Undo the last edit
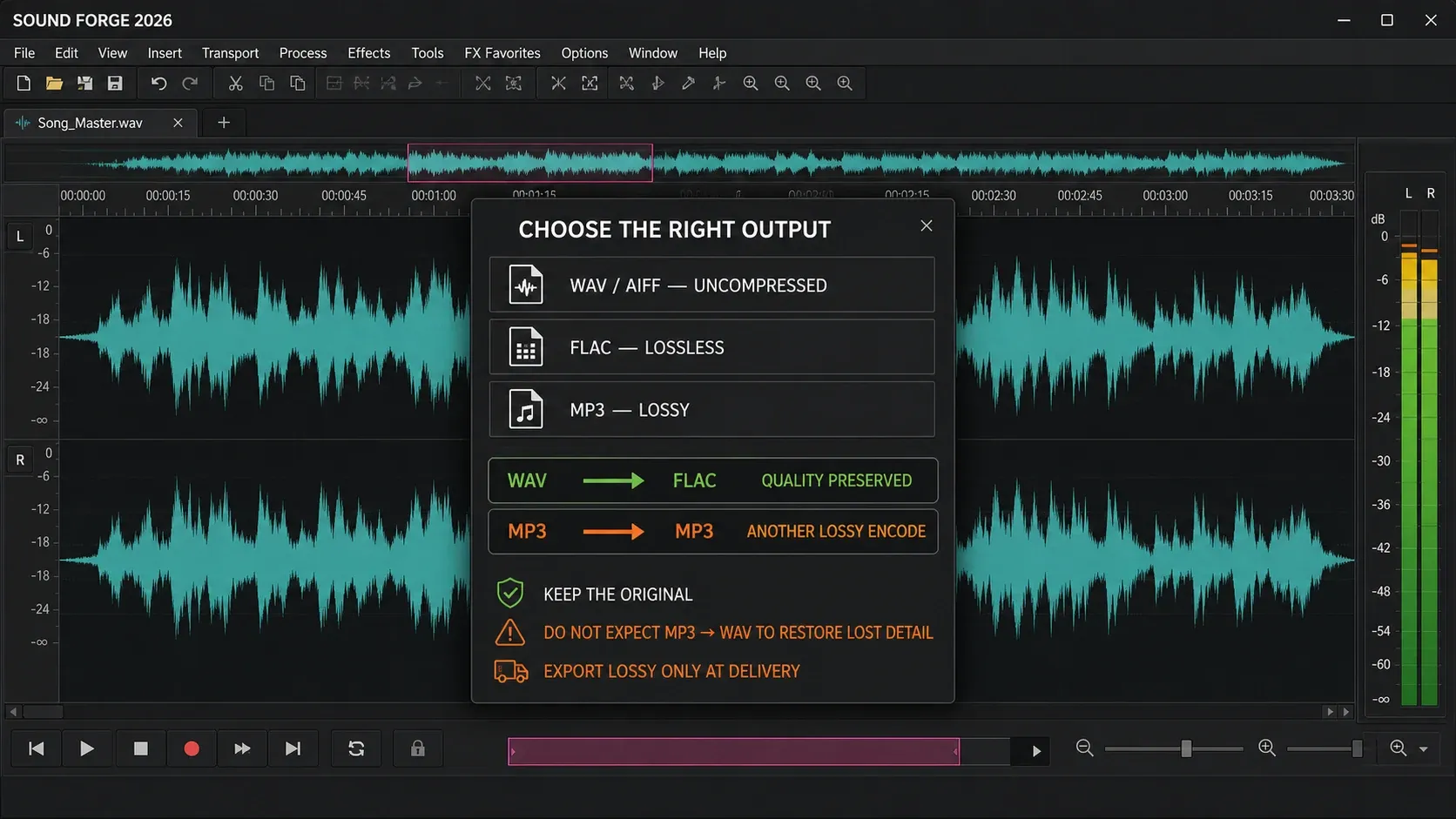This screenshot has height=819, width=1456. 158,84
